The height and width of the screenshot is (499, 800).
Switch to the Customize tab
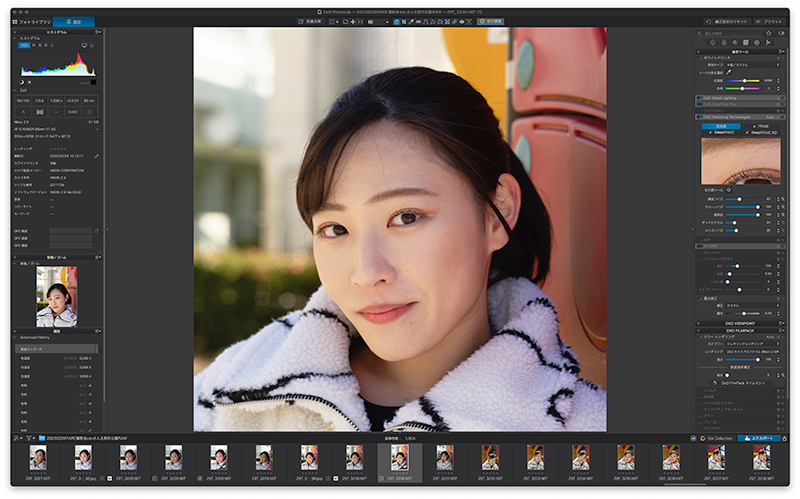point(74,22)
